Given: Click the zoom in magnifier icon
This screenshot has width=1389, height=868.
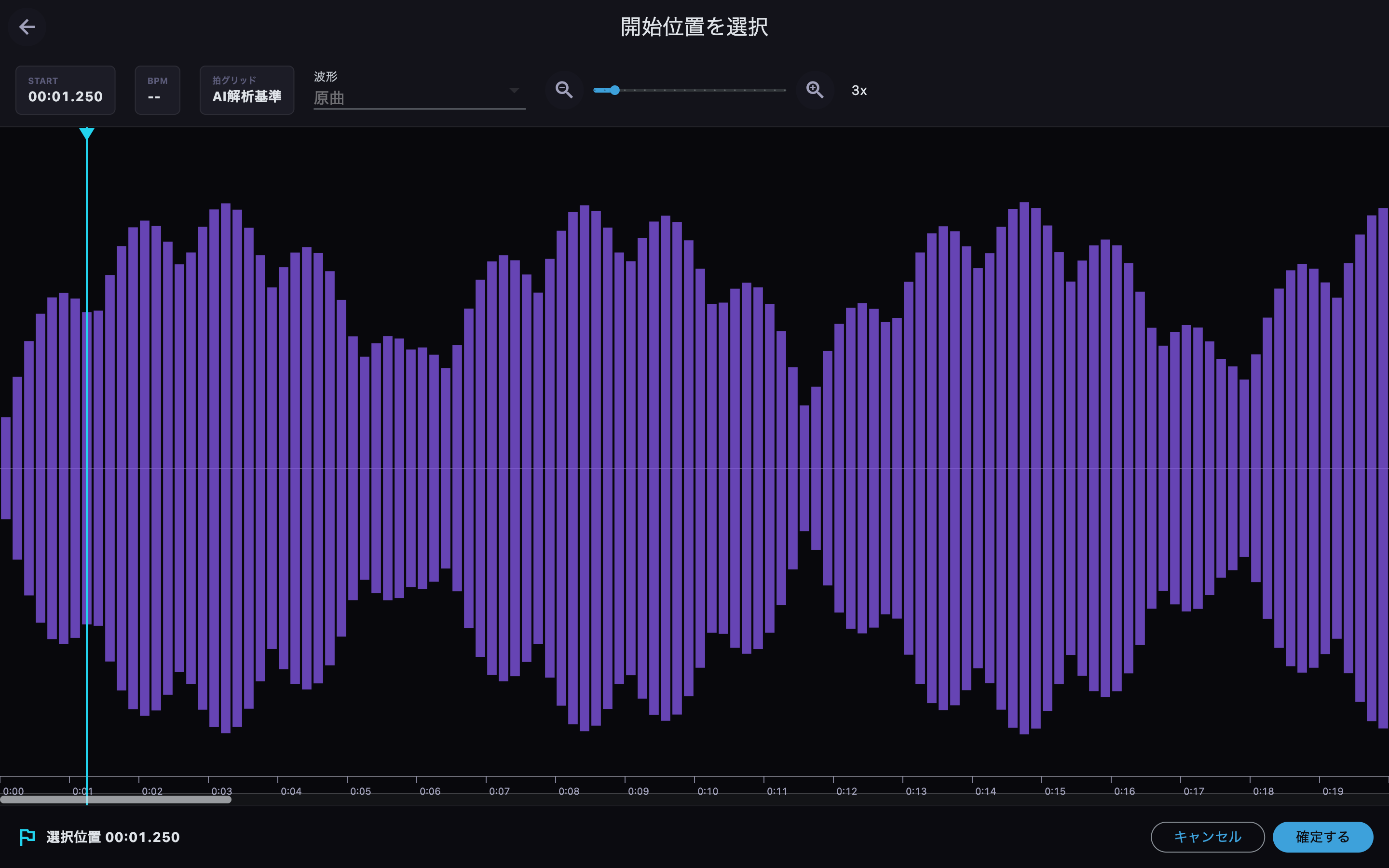Looking at the screenshot, I should (x=815, y=90).
